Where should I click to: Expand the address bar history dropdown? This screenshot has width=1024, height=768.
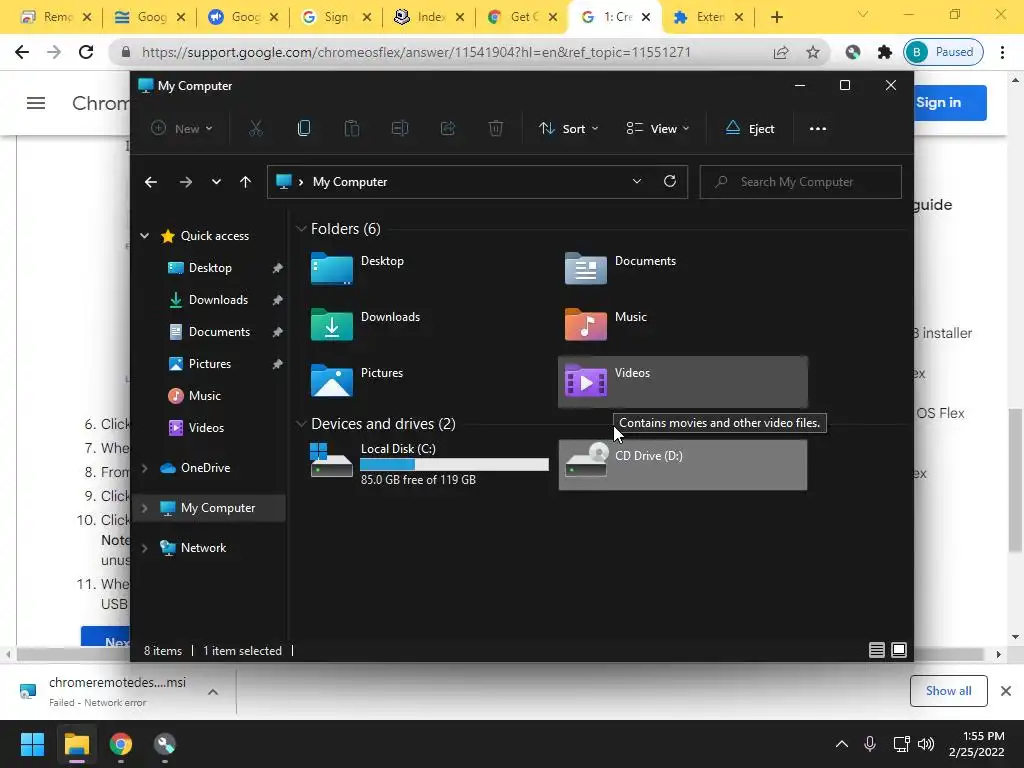pos(637,182)
